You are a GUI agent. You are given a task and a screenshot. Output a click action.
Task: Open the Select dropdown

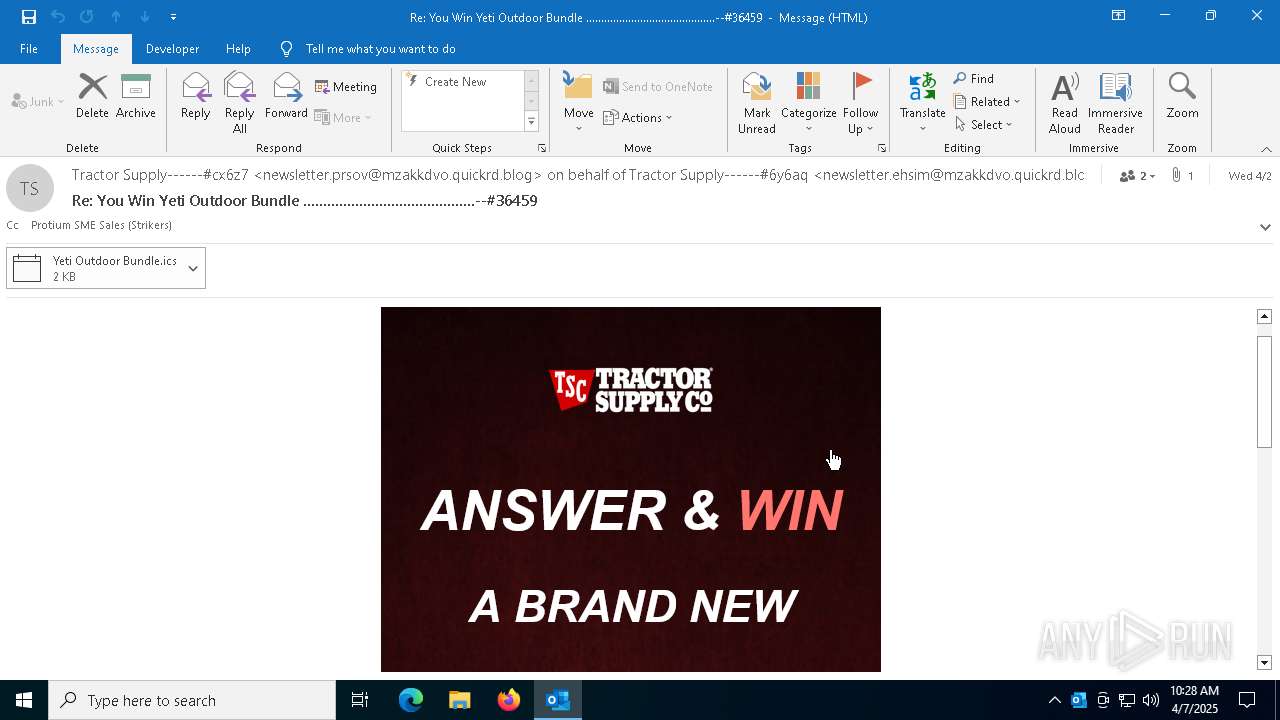pyautogui.click(x=984, y=125)
